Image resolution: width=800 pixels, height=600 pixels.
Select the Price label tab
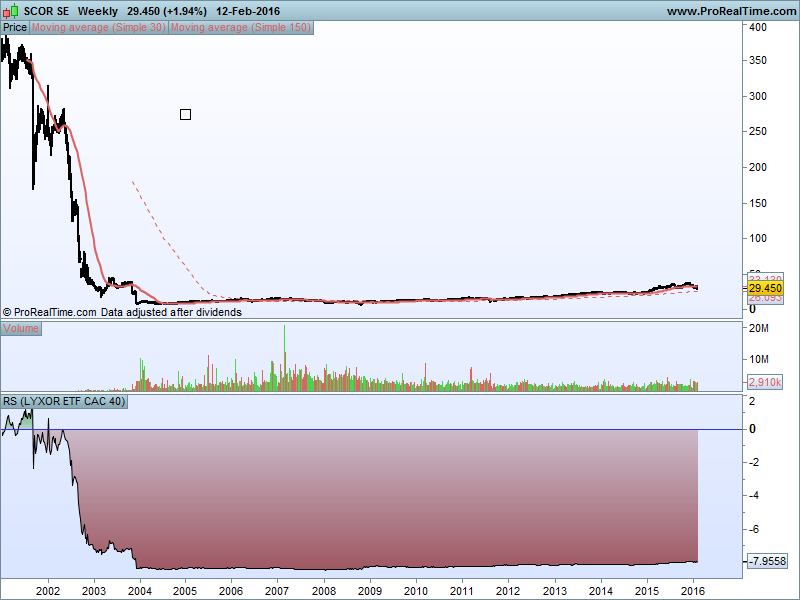pos(15,28)
